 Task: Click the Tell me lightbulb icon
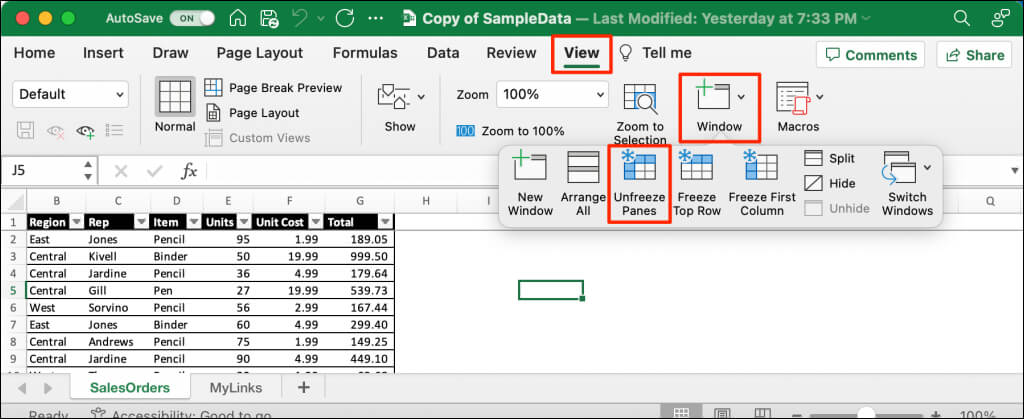[x=626, y=53]
